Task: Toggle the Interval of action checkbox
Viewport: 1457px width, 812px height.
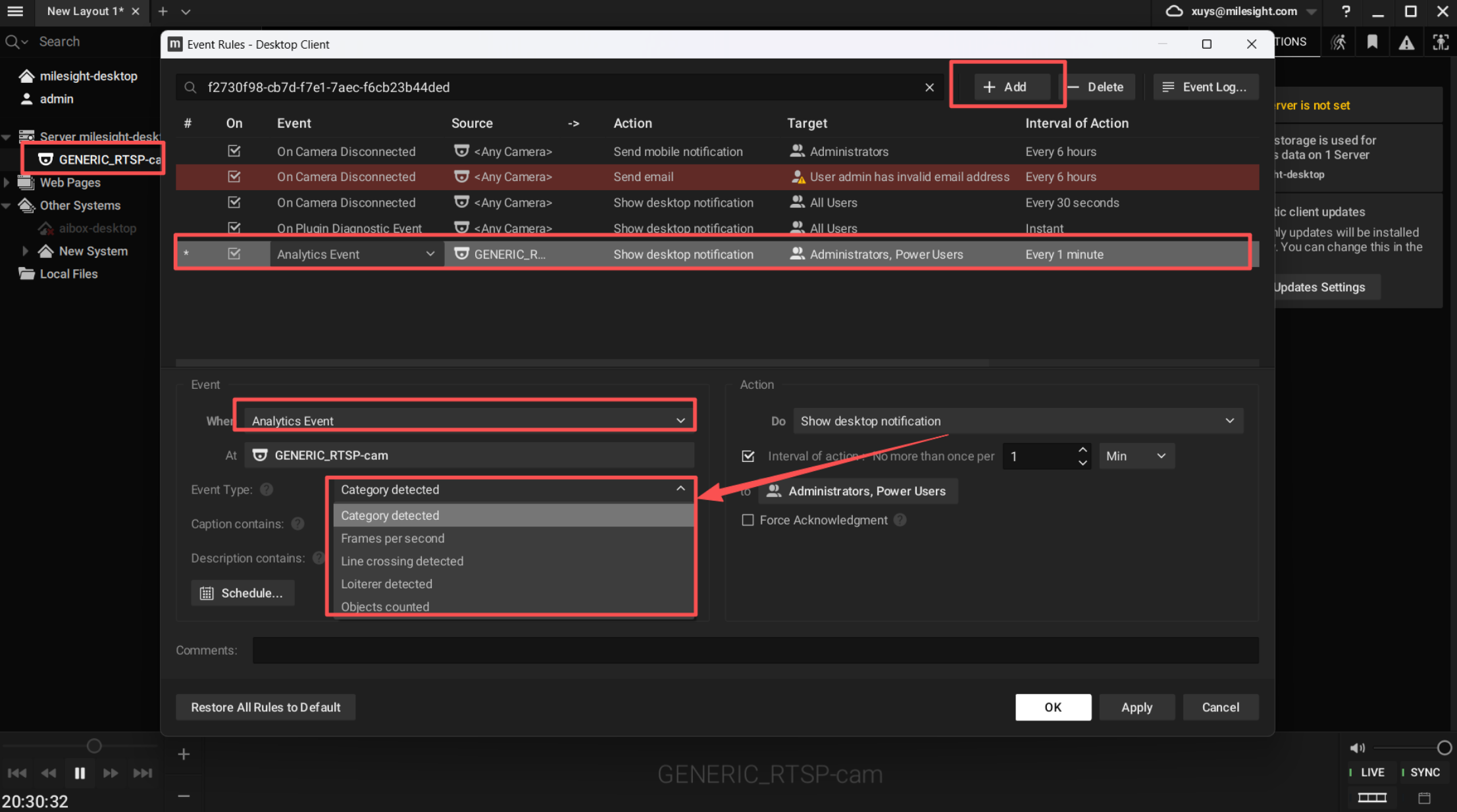Action: point(748,456)
